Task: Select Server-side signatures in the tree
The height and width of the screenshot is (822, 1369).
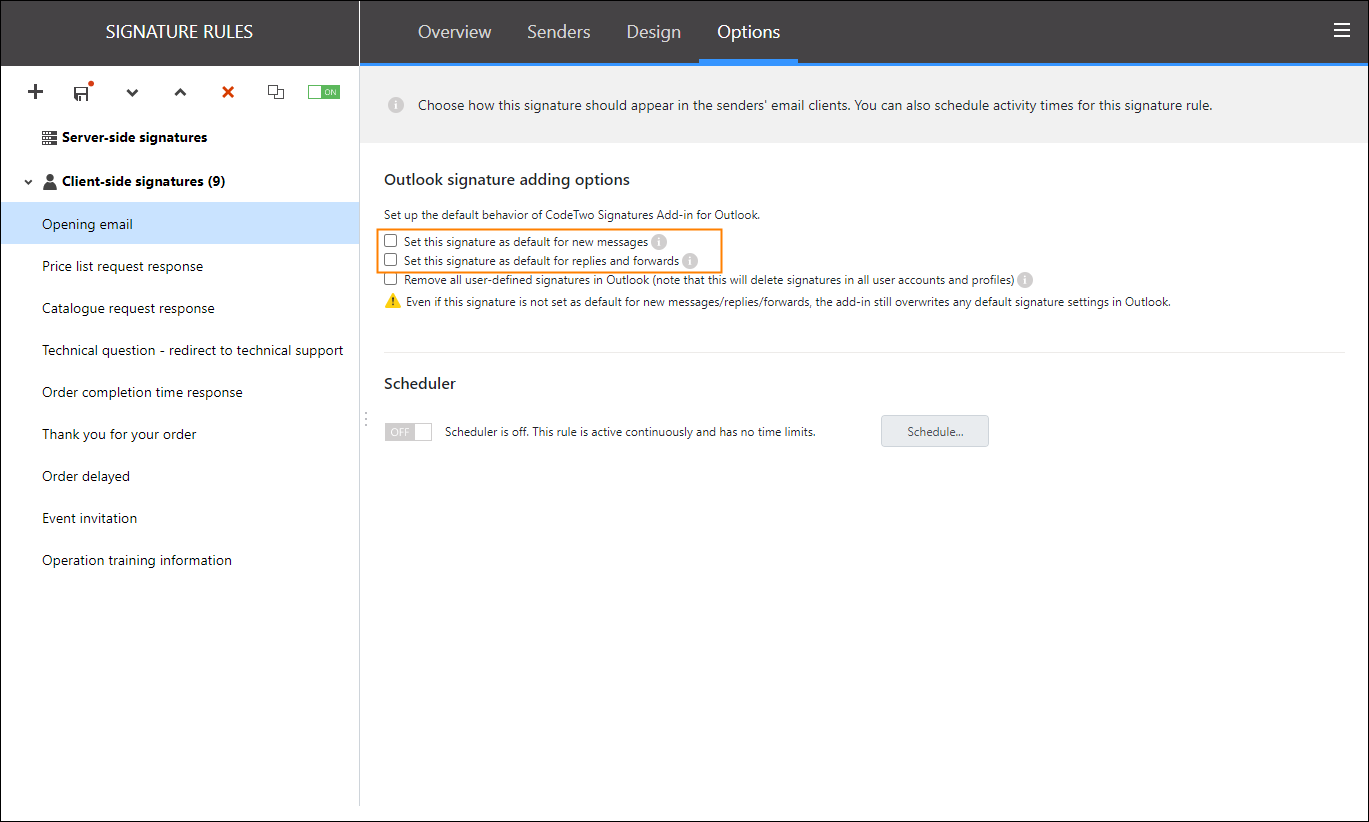Action: click(x=134, y=137)
